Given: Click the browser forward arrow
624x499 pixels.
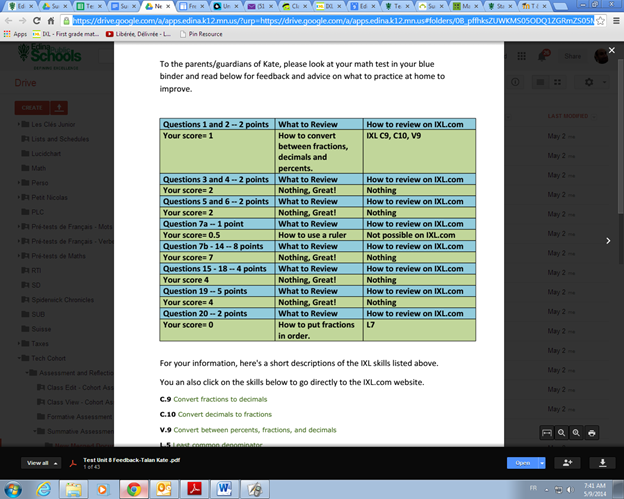Looking at the screenshot, I should [22, 21].
